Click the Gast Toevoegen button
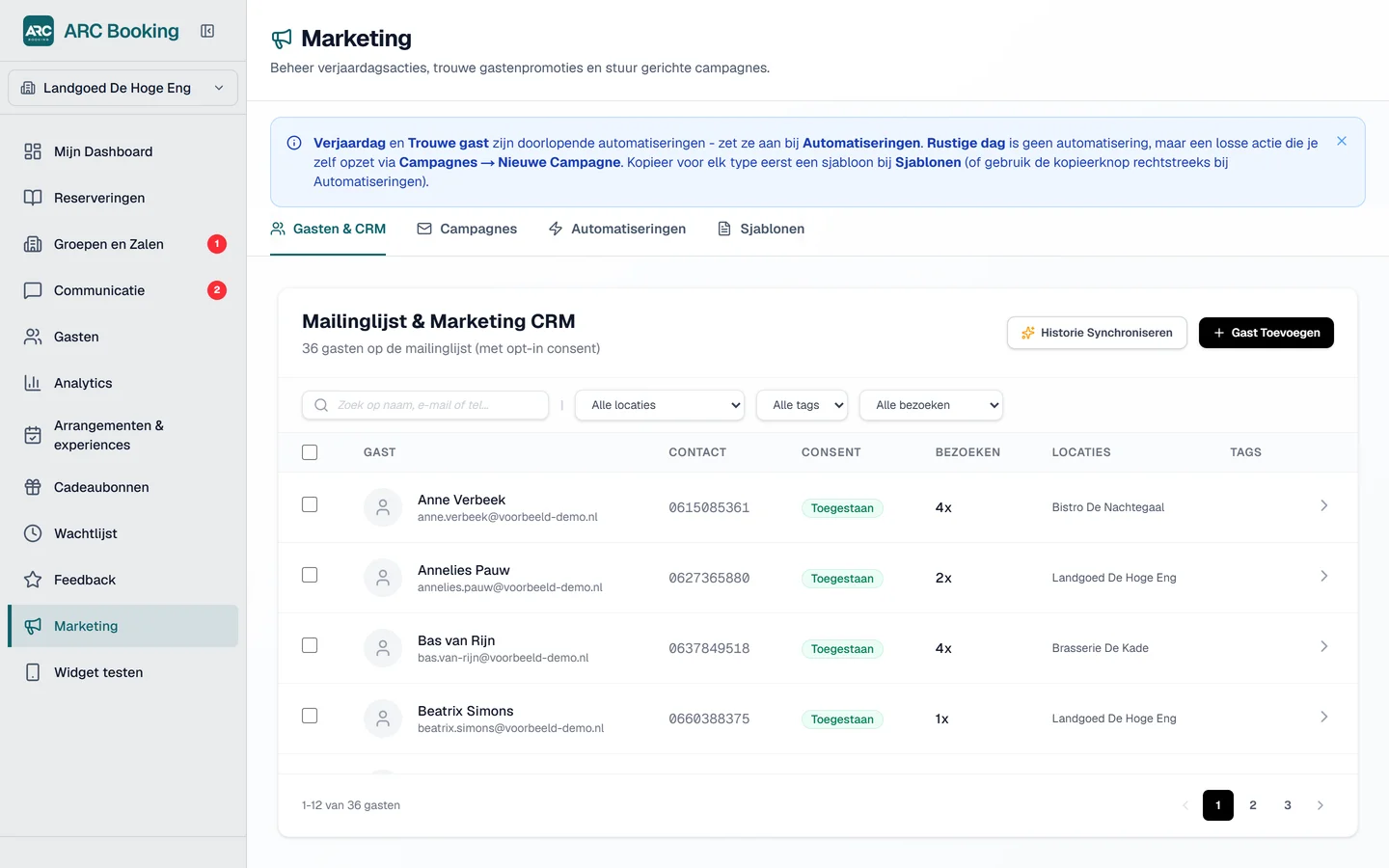1389x868 pixels. (x=1266, y=333)
